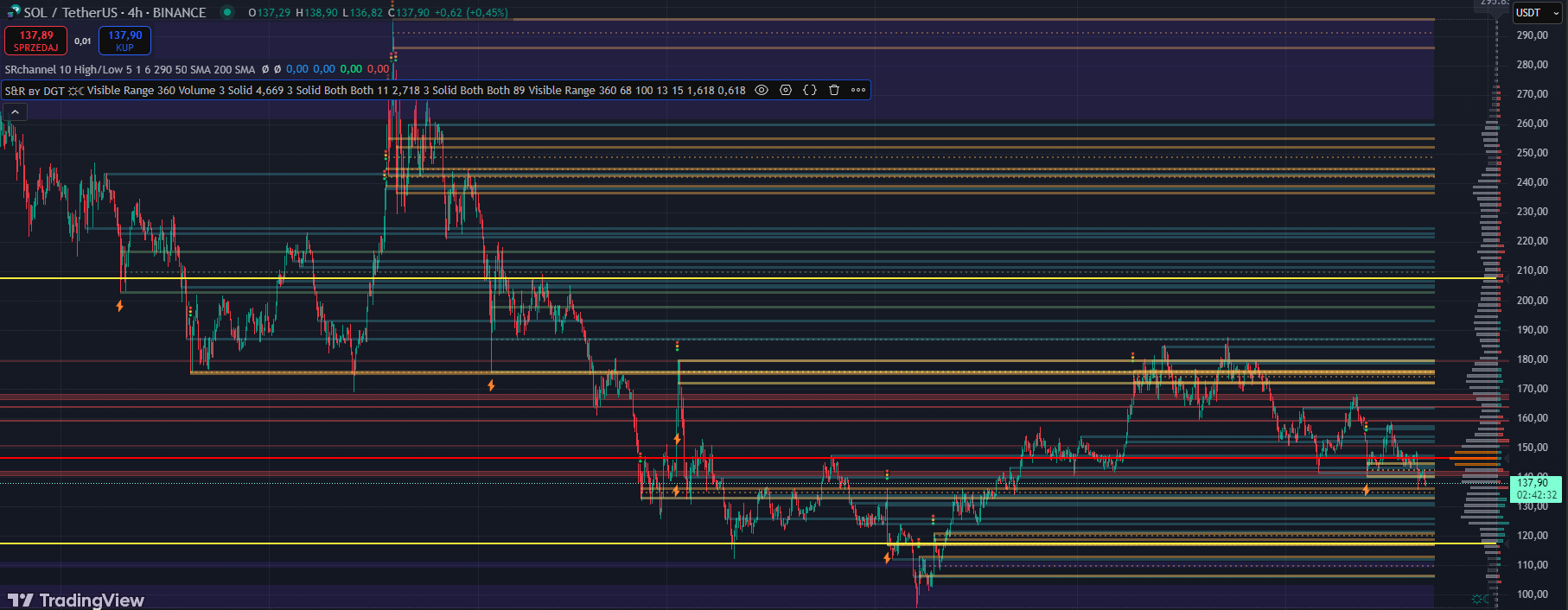Collapse the indicator legend with chevron
The image size is (1568, 610).
tap(15, 112)
